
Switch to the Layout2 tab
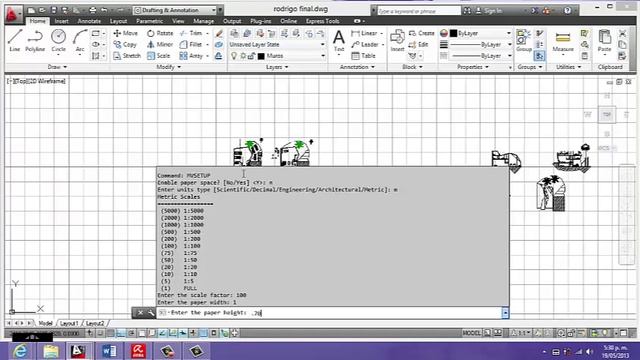95,323
